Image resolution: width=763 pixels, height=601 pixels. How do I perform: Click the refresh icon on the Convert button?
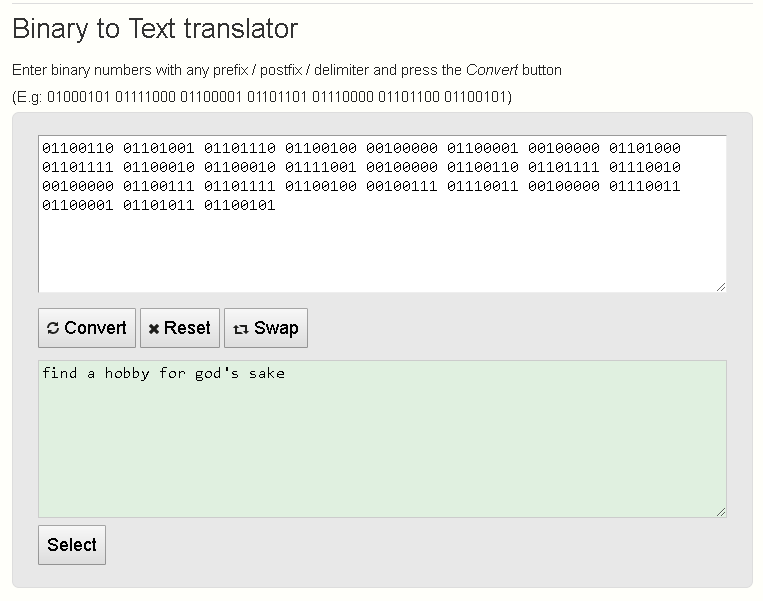coord(53,328)
